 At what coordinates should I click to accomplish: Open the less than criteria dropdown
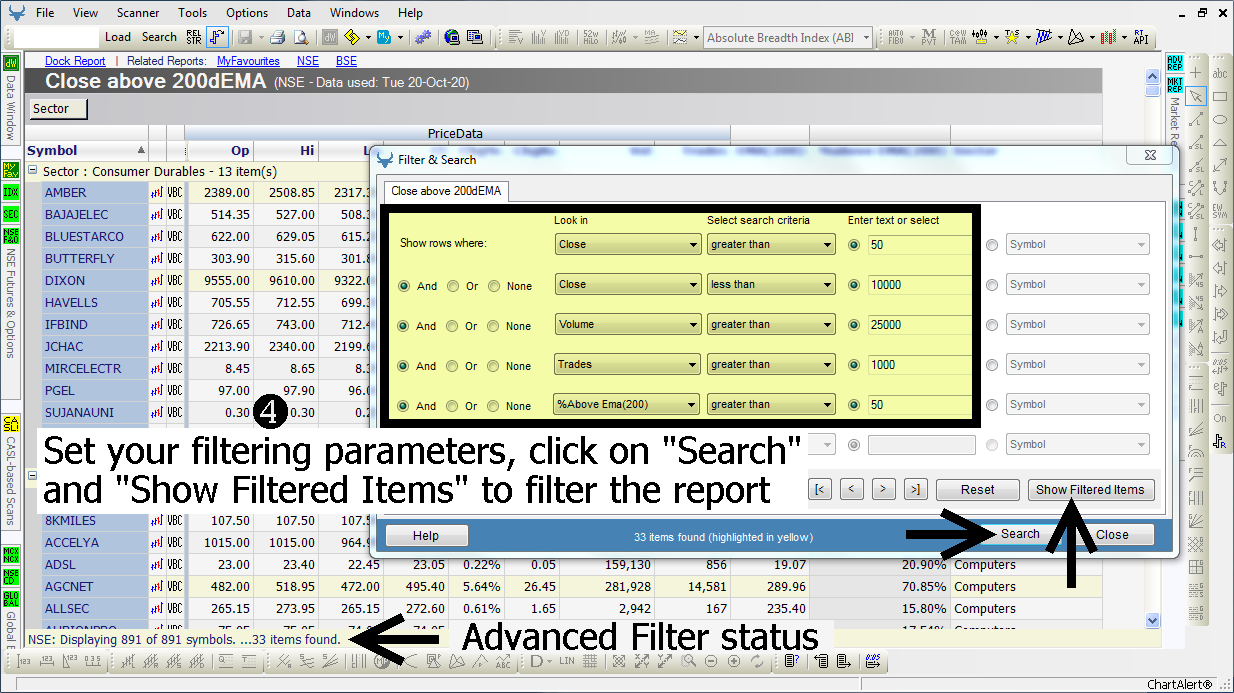(770, 284)
